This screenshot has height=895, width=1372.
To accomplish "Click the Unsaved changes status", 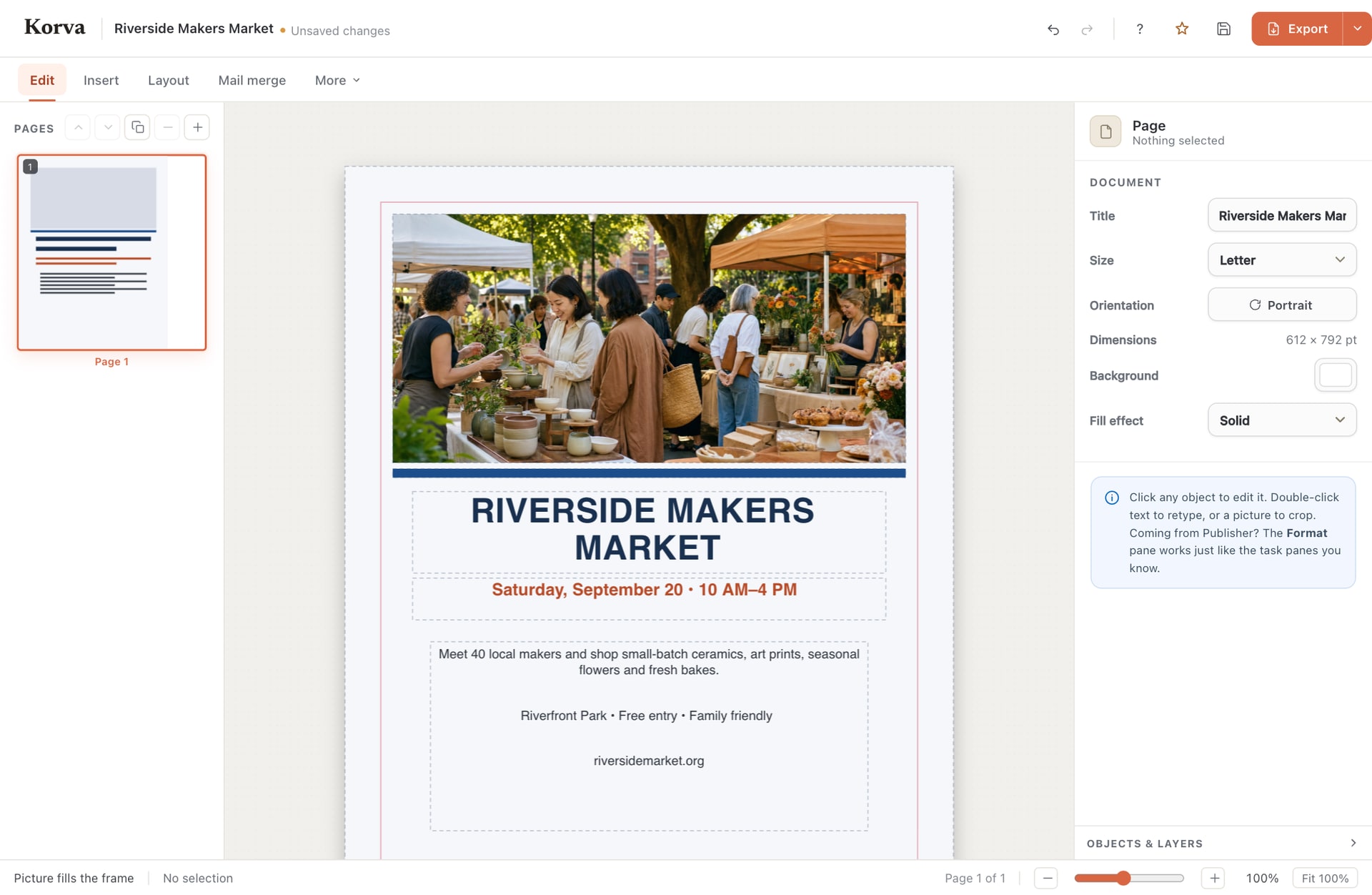I will click(x=340, y=31).
